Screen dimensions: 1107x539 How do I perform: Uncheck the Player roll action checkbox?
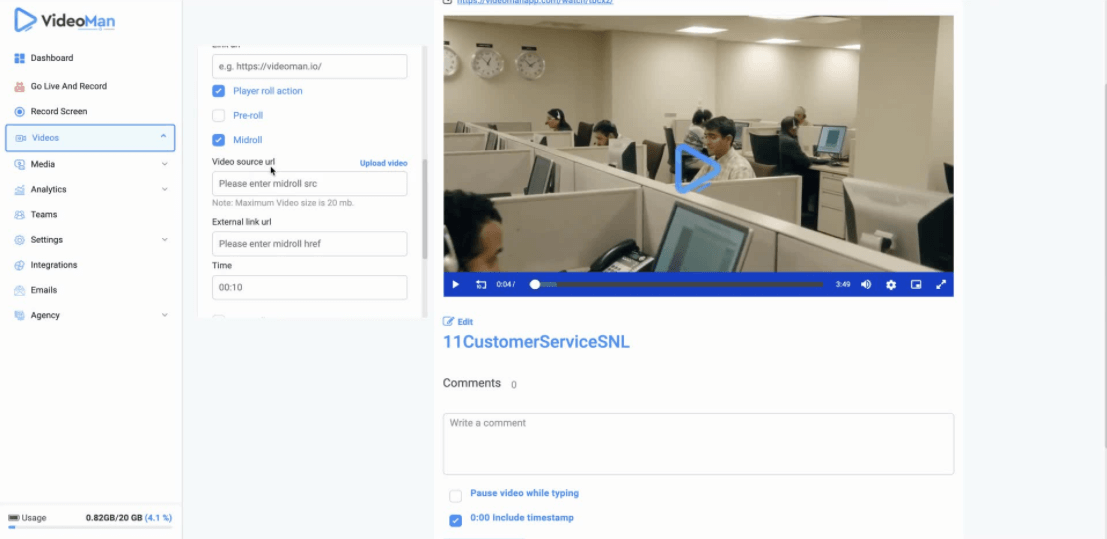point(219,91)
